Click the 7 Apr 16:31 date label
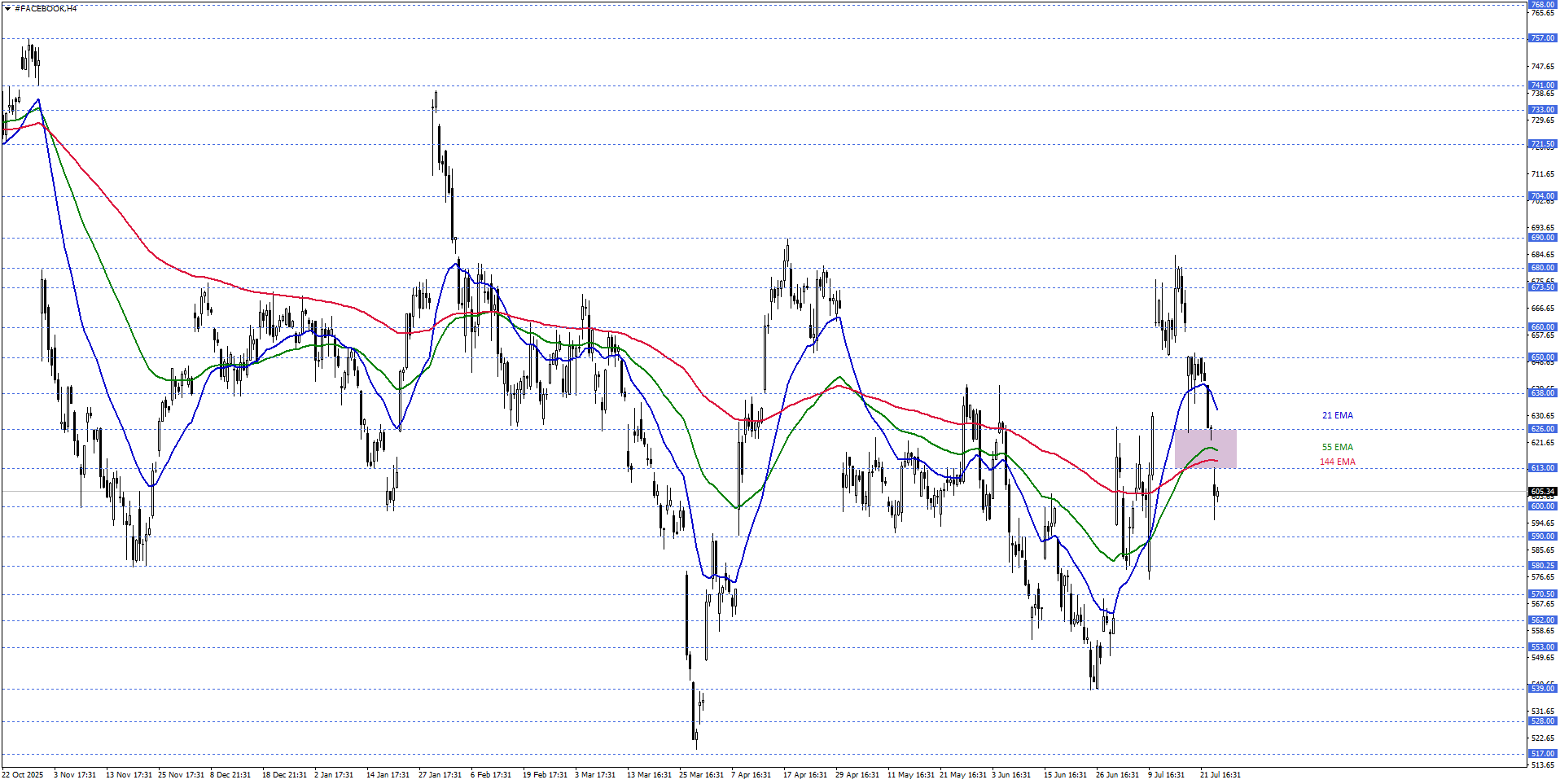This screenshot has height=784, width=1560. click(x=751, y=775)
